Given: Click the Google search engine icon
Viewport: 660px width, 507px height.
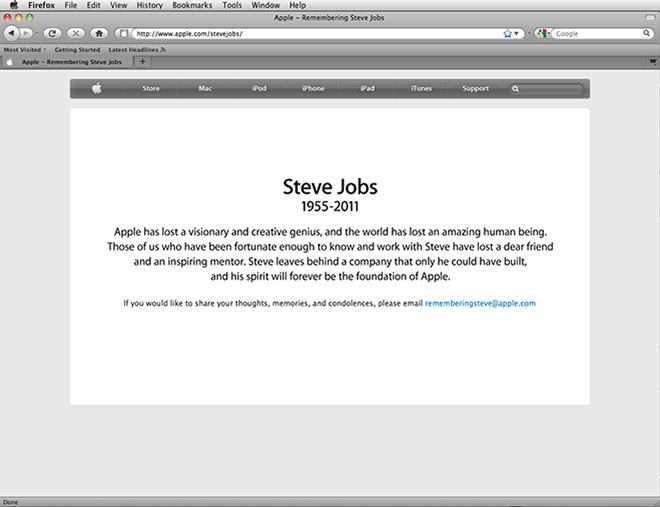Looking at the screenshot, I should coord(542,33).
